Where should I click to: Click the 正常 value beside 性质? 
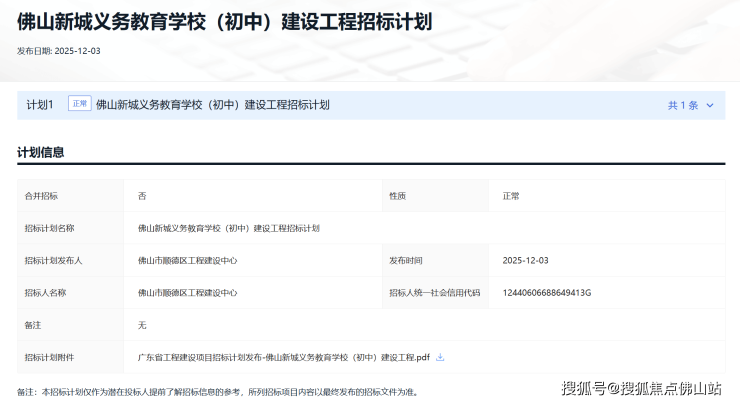pos(511,196)
